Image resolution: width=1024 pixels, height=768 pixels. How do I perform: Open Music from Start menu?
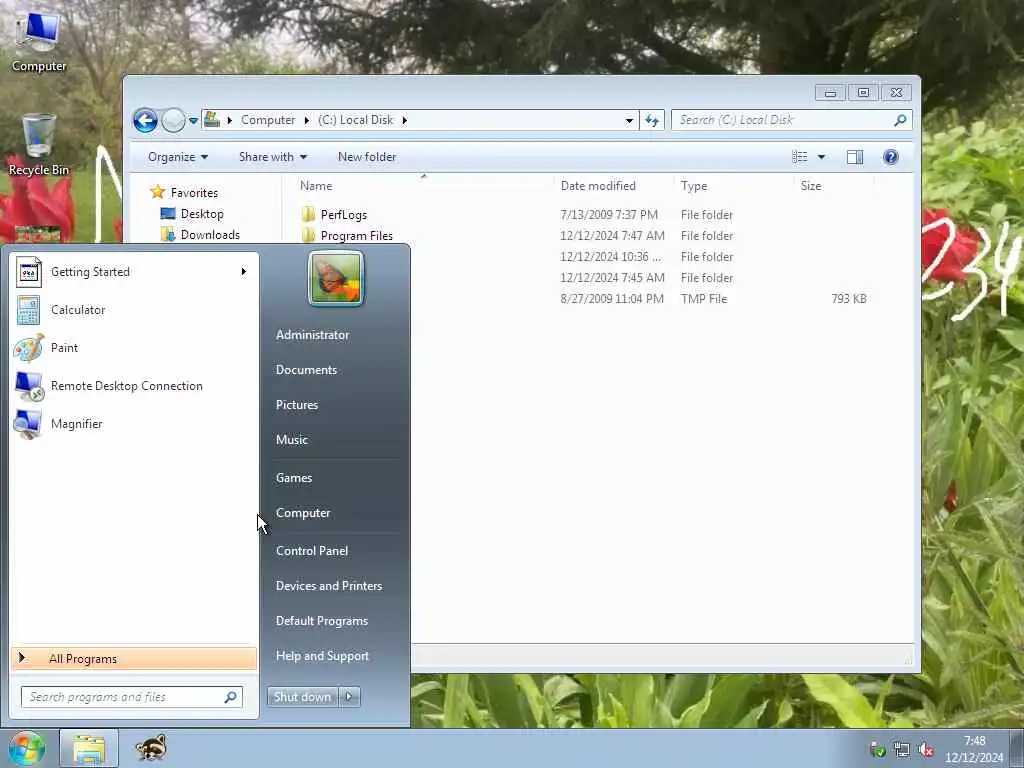(291, 440)
